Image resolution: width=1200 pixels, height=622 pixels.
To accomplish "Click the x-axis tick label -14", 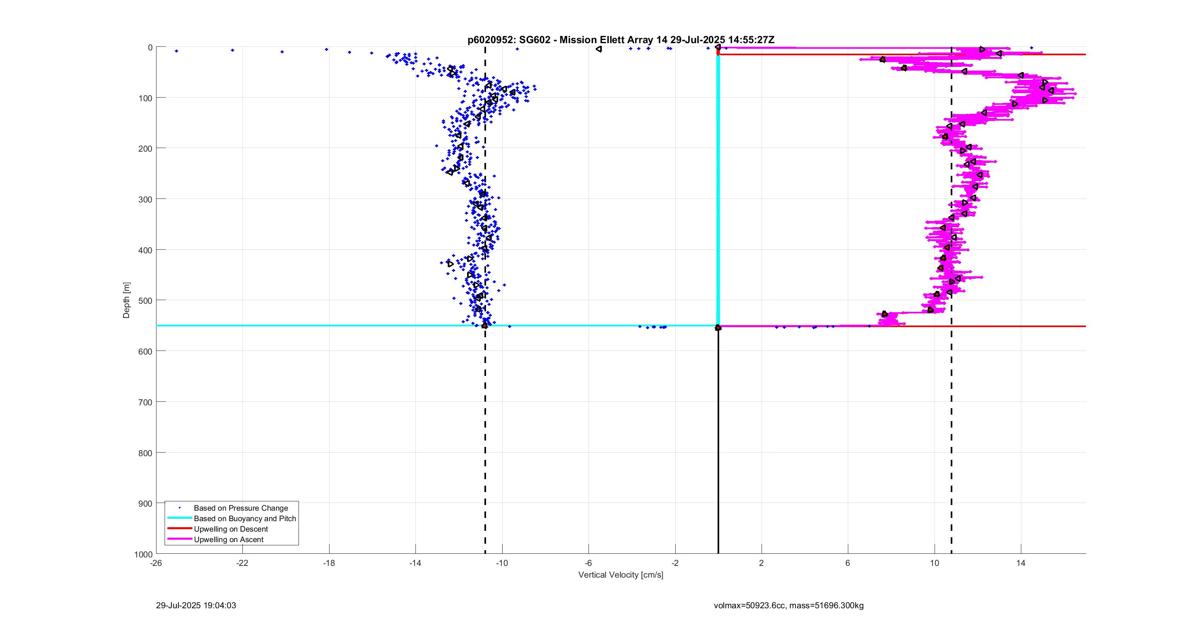I will 415,563.
